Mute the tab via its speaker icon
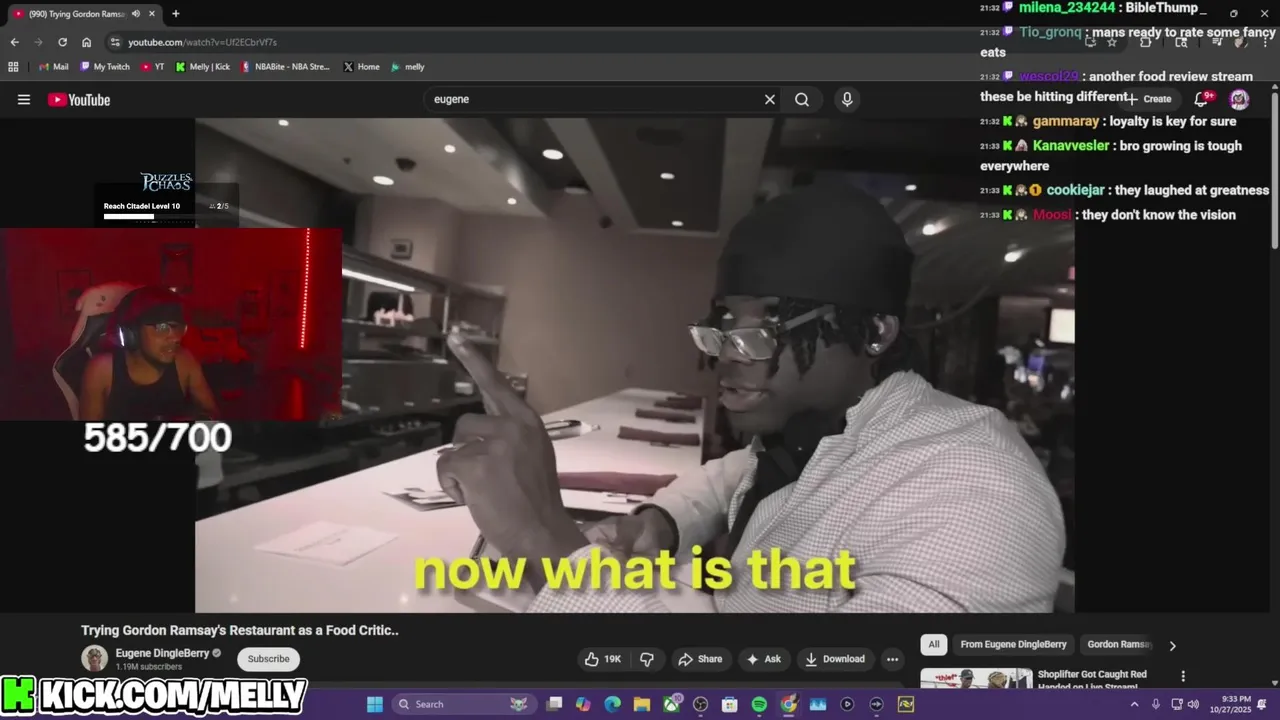Image resolution: width=1280 pixels, height=720 pixels. (x=135, y=14)
